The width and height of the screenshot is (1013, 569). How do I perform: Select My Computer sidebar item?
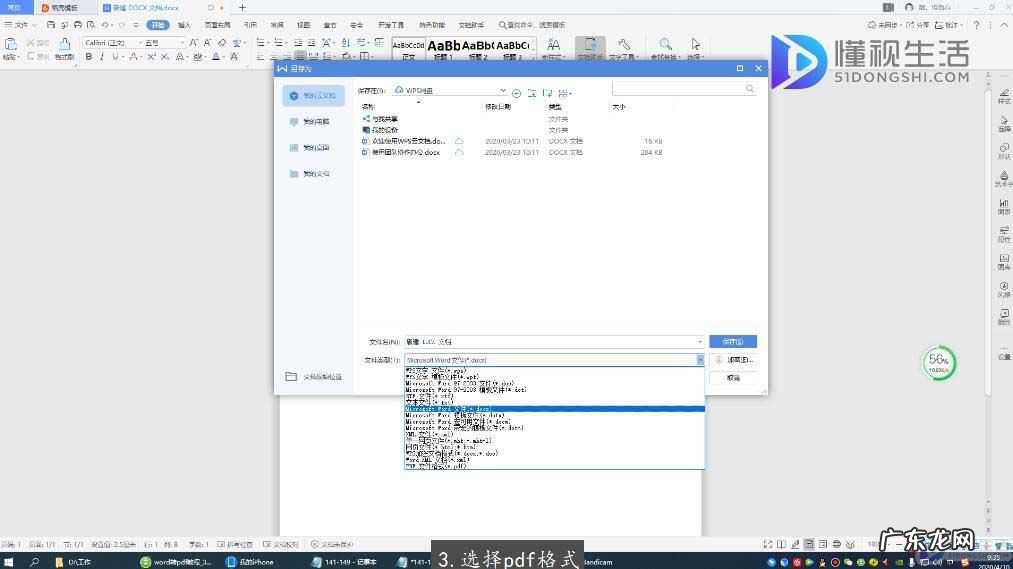coord(313,121)
